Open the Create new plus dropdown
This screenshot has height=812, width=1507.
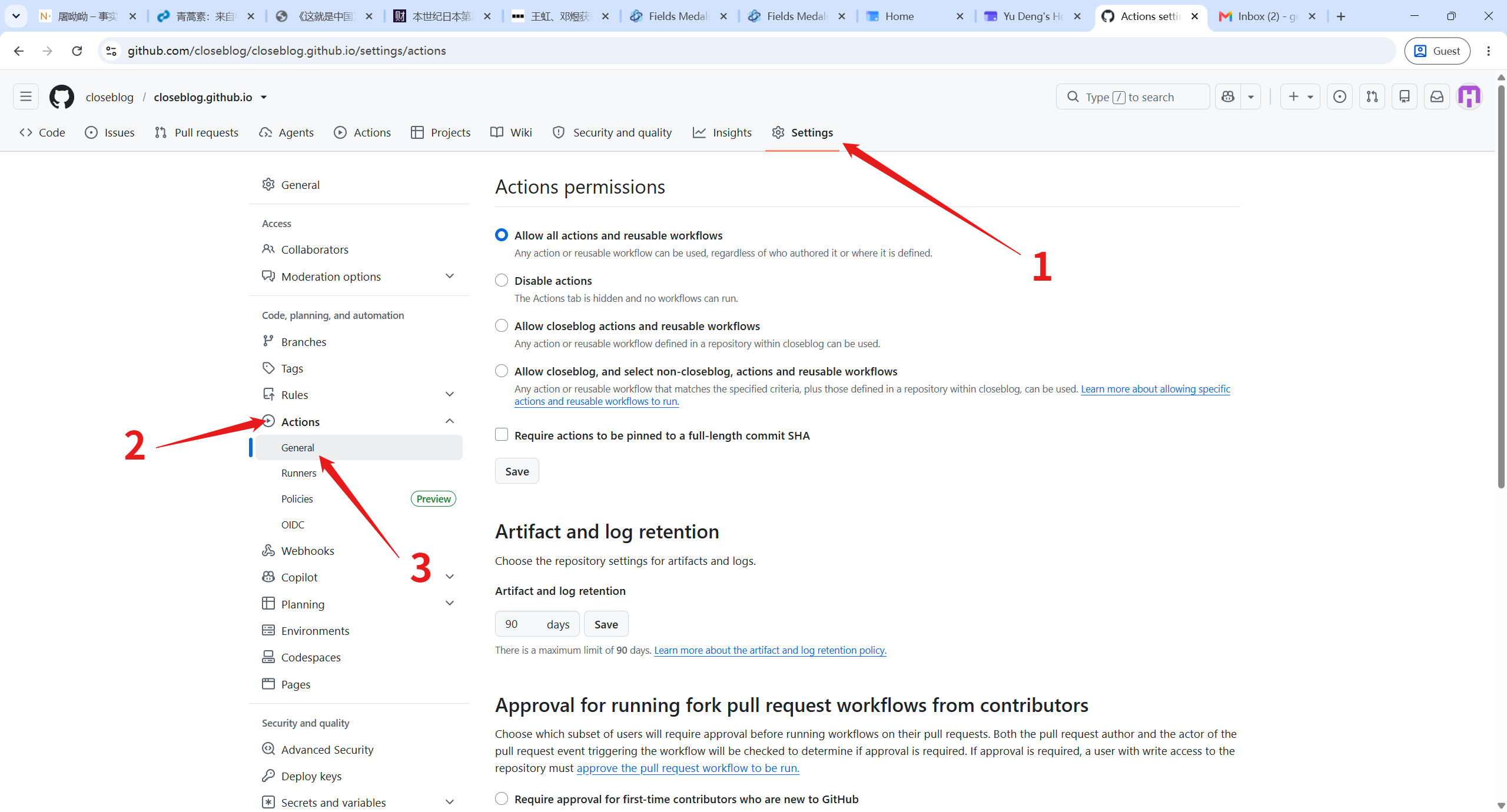pos(1300,96)
